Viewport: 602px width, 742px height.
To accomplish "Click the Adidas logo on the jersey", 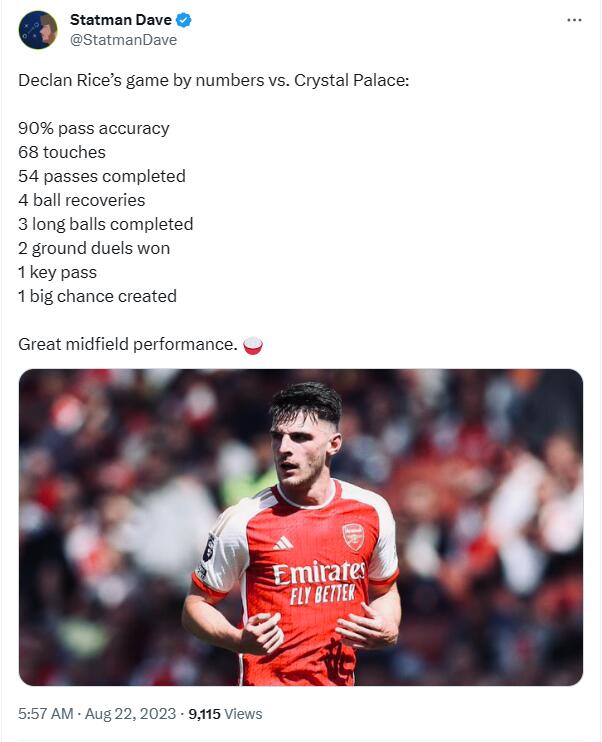I will pyautogui.click(x=284, y=542).
